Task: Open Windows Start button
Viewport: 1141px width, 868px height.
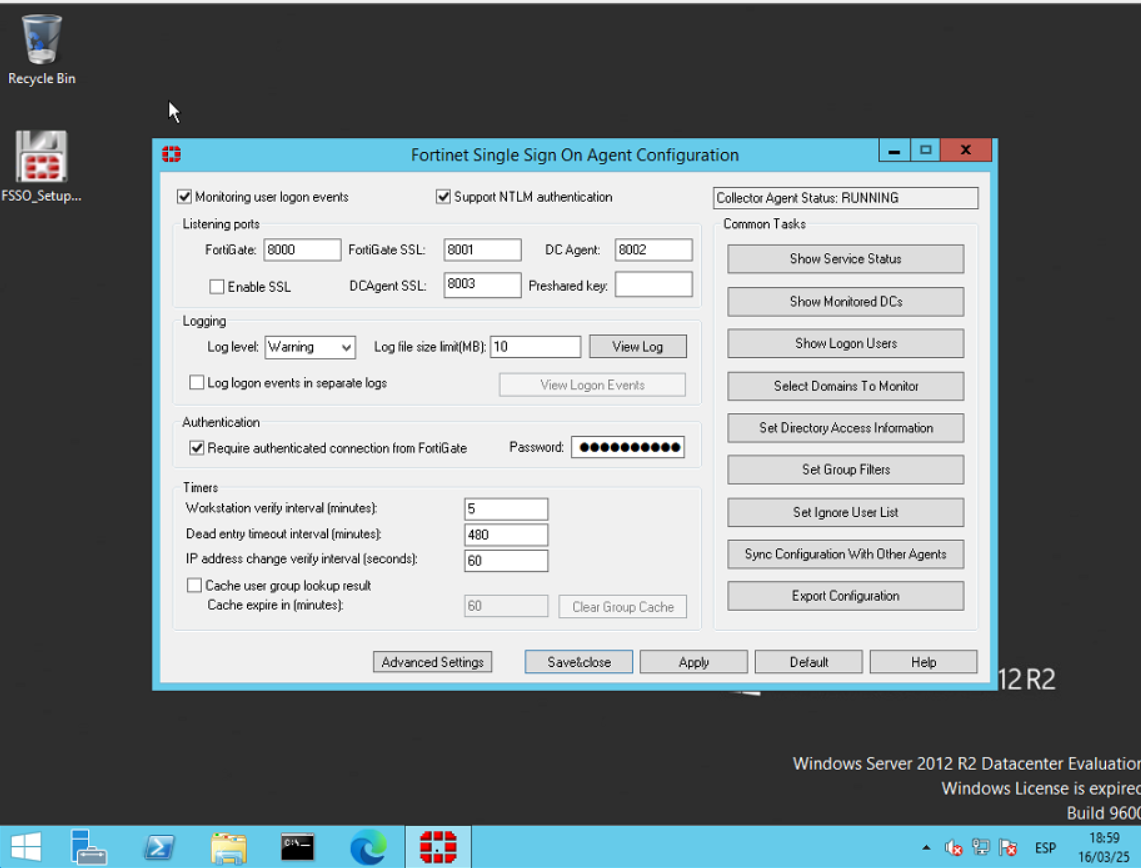Action: 25,847
